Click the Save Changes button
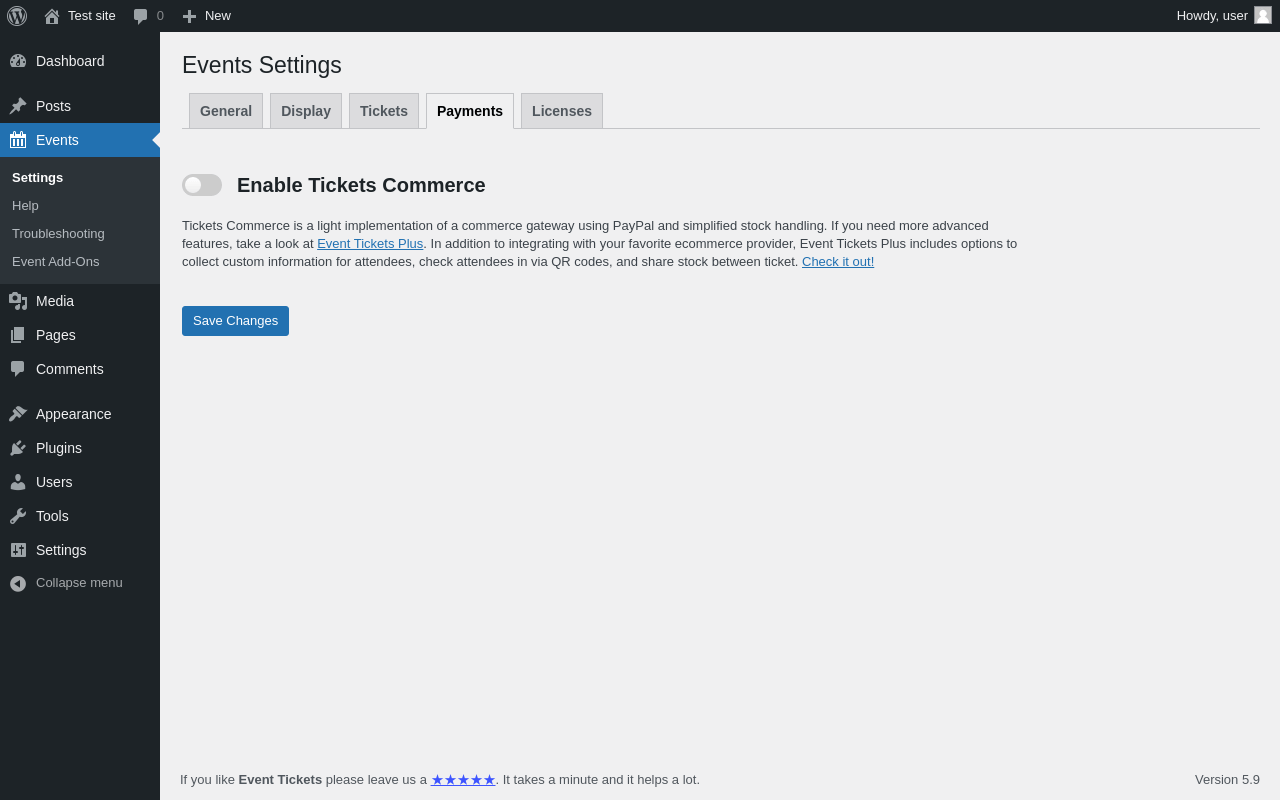 [235, 321]
